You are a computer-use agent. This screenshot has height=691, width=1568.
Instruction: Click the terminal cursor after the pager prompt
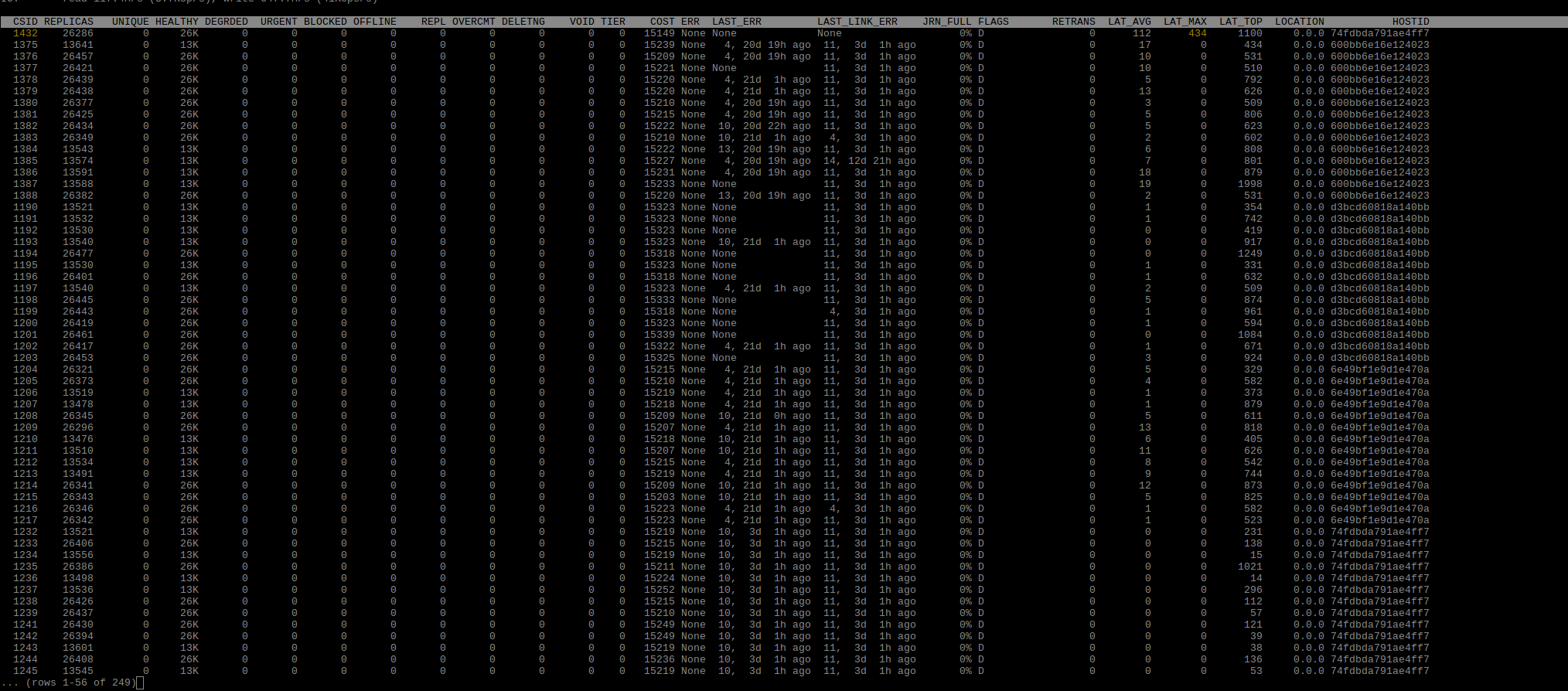point(140,682)
